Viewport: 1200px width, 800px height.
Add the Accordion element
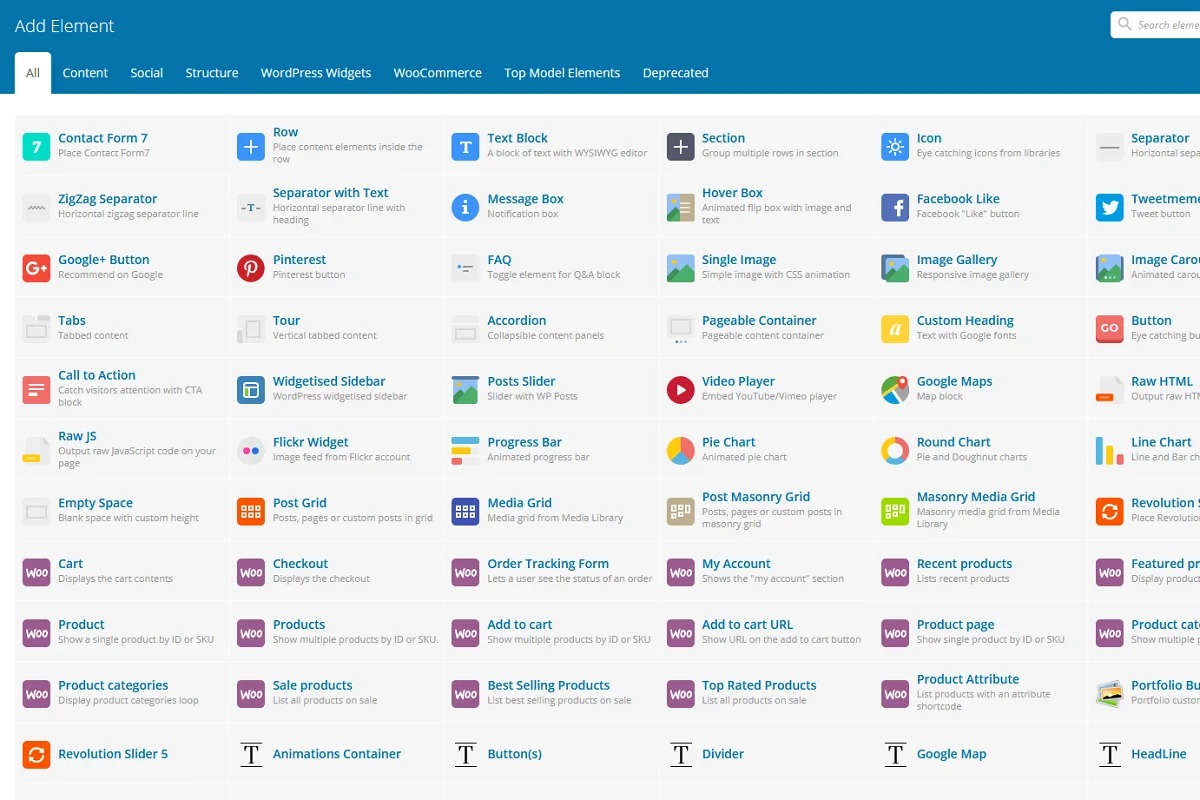(x=516, y=321)
